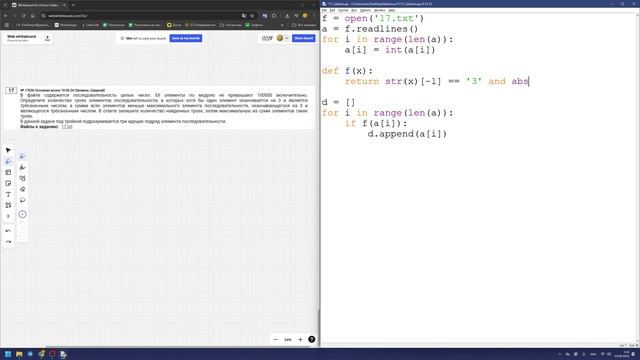Open the File menu in IDLE
Screen dimensions: 640x360
pos(324,10)
